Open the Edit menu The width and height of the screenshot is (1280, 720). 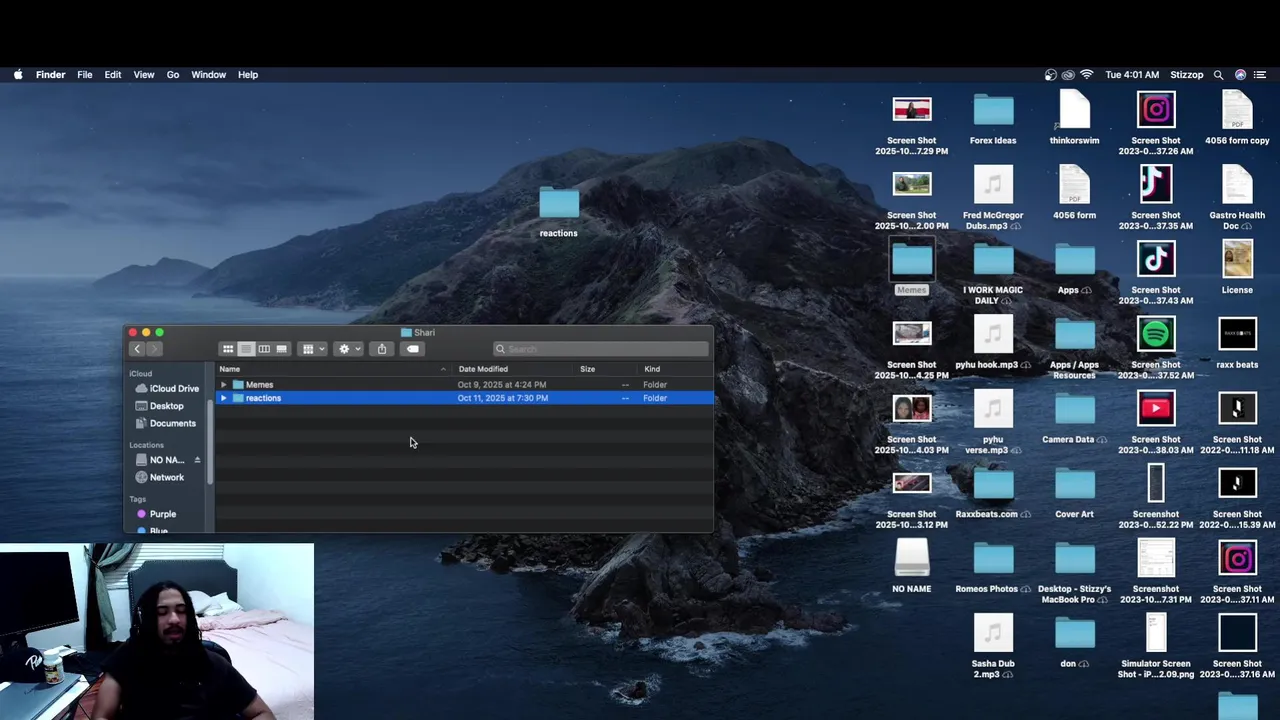pyautogui.click(x=113, y=75)
